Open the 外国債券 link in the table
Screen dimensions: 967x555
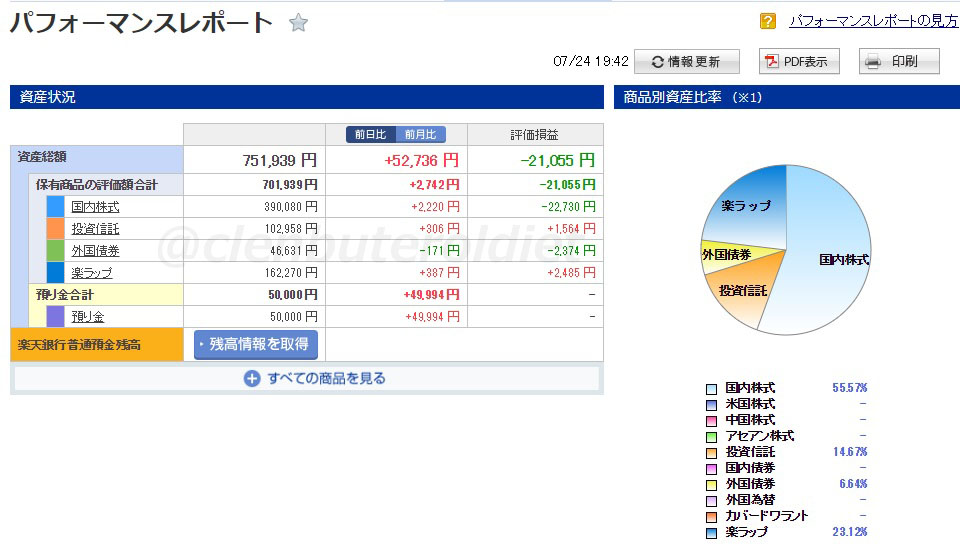coord(95,251)
